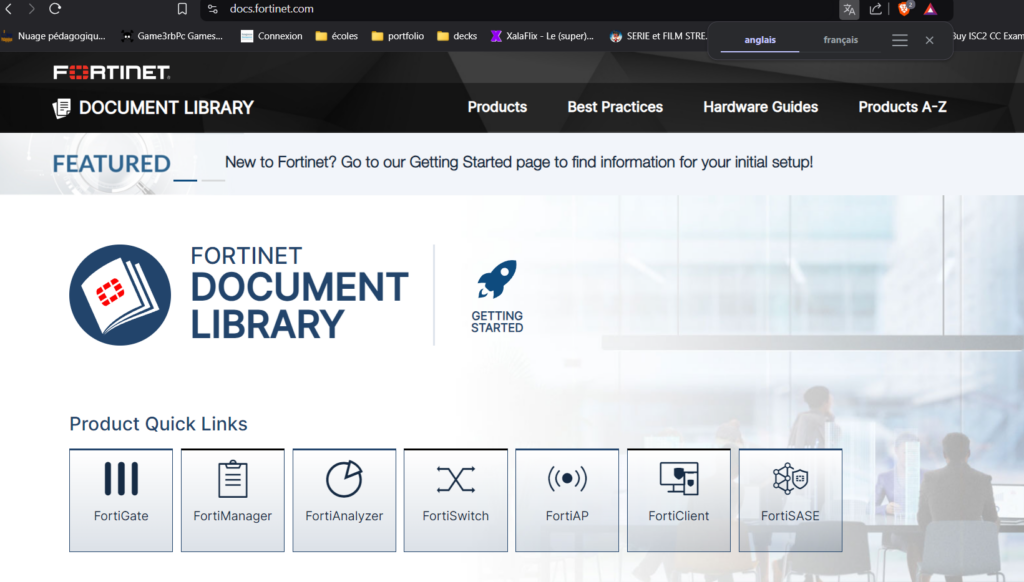The height and width of the screenshot is (582, 1024).
Task: Select français tab in the translate popup
Action: click(840, 40)
